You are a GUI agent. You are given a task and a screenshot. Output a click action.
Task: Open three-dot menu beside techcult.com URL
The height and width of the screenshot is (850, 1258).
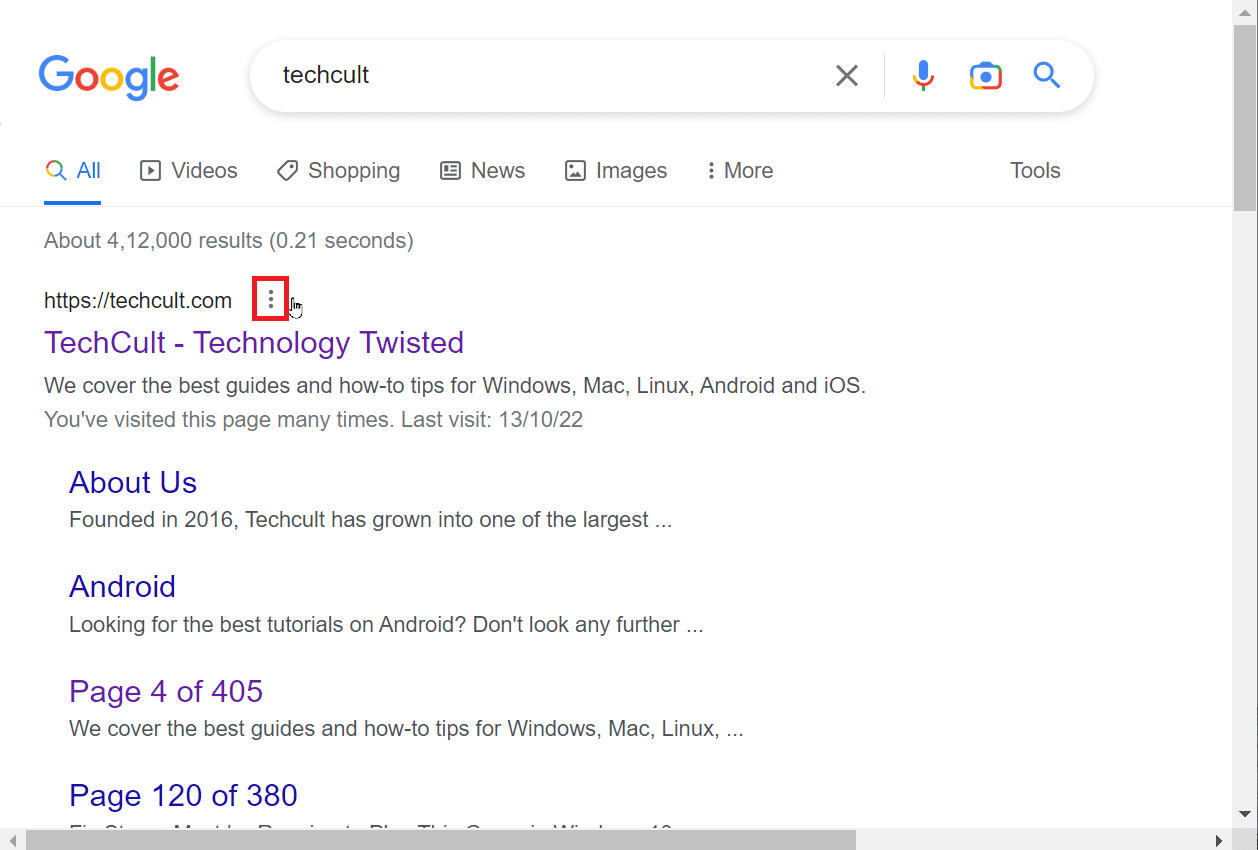click(271, 299)
